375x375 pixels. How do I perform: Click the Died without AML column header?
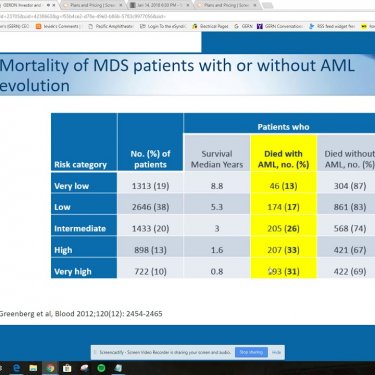click(x=346, y=153)
